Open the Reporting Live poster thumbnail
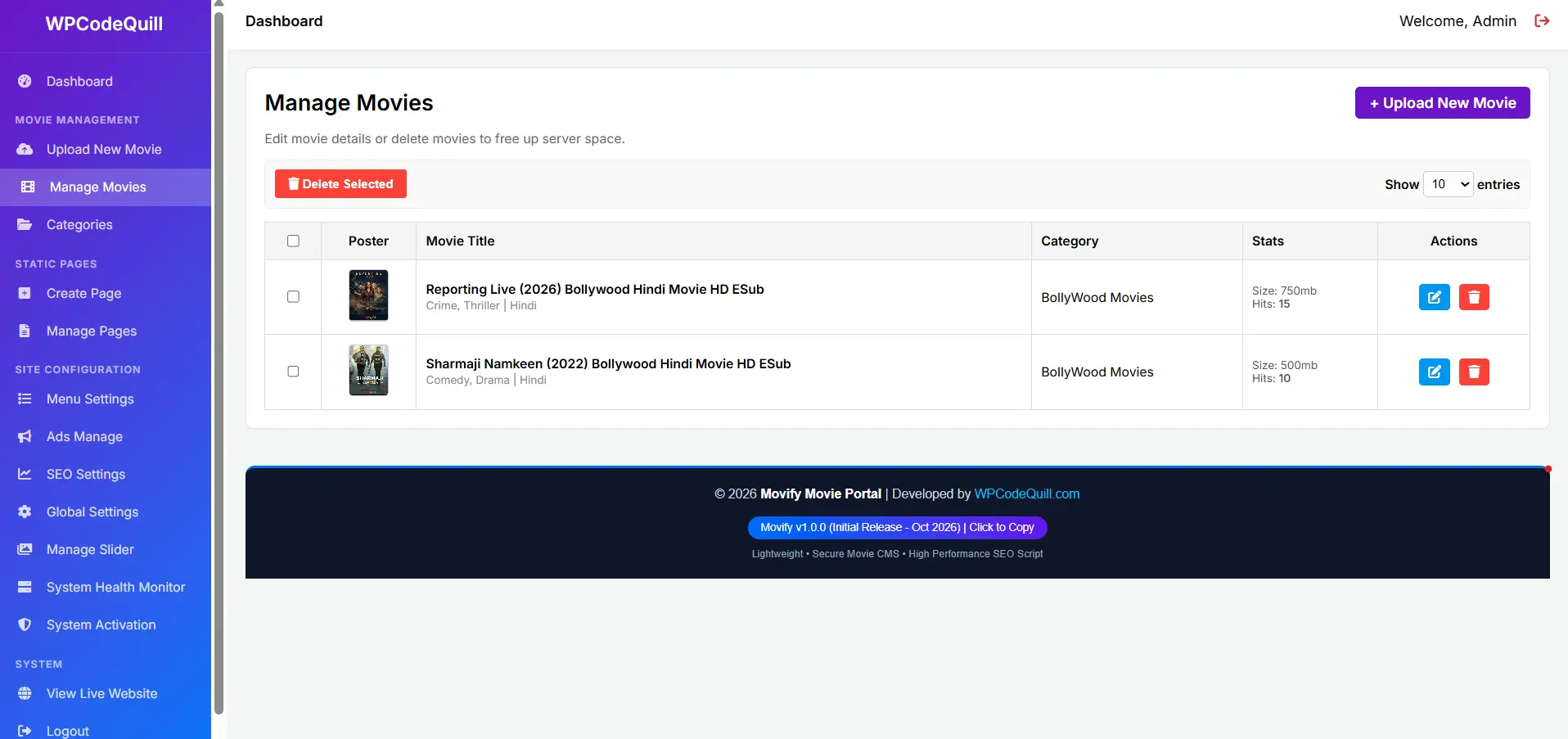Image resolution: width=1568 pixels, height=739 pixels. click(368, 295)
